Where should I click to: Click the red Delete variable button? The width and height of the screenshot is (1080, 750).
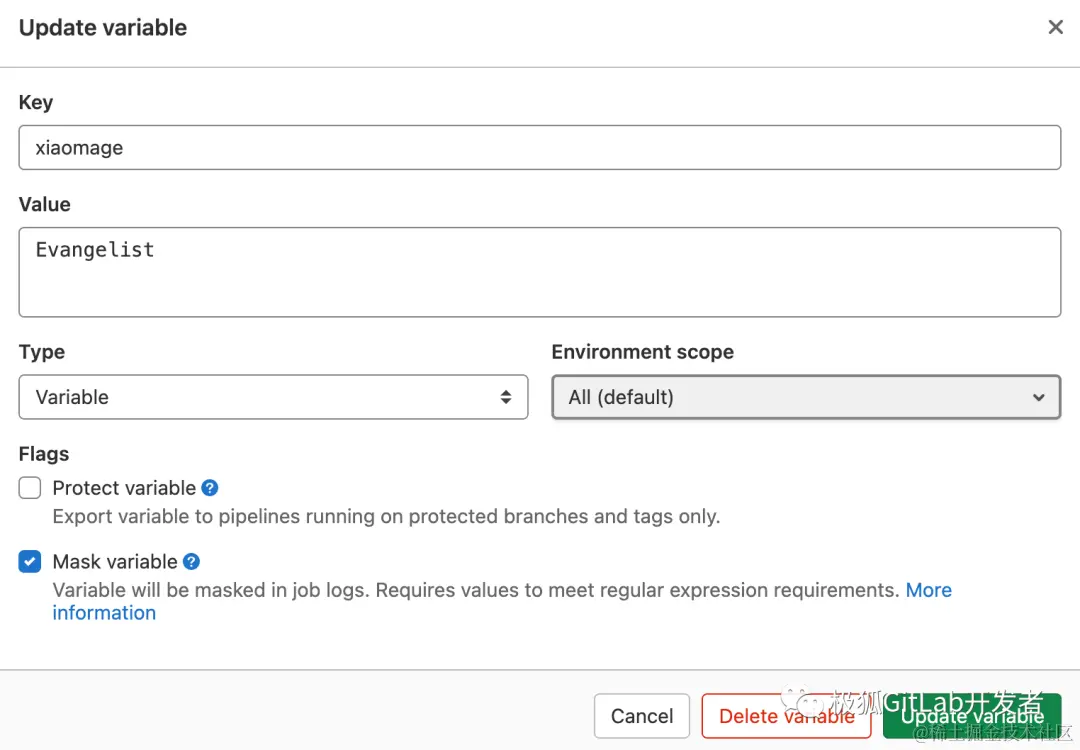(x=786, y=716)
